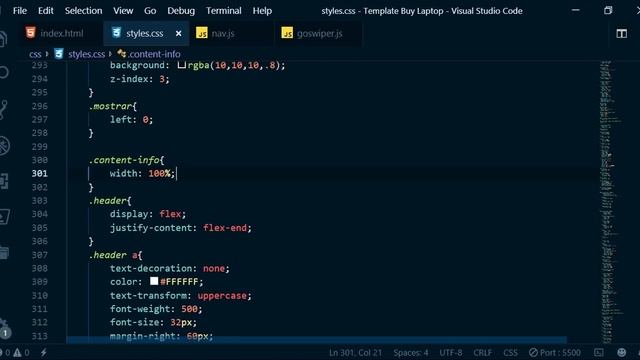
Task: Open Extensions in the activity bar
Action: 4,181
